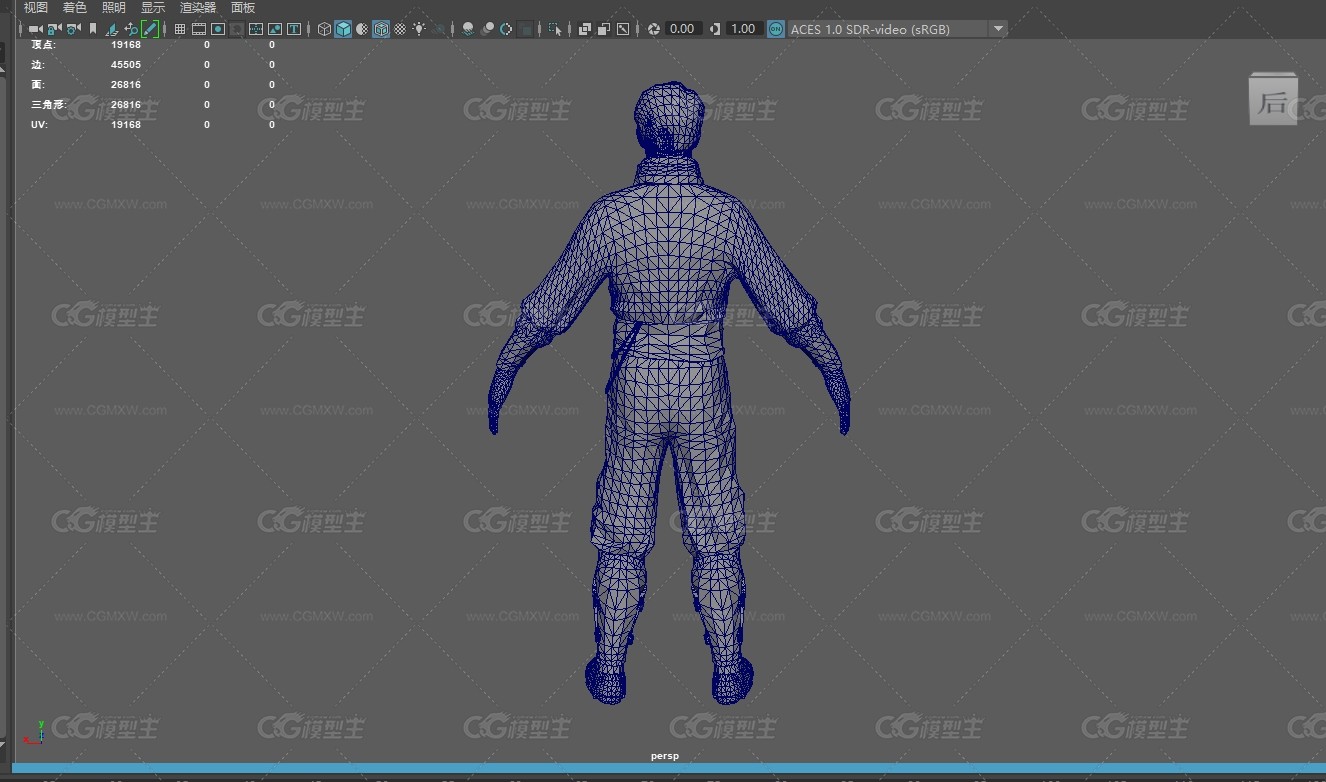Click the Field Chart icon

(256, 29)
